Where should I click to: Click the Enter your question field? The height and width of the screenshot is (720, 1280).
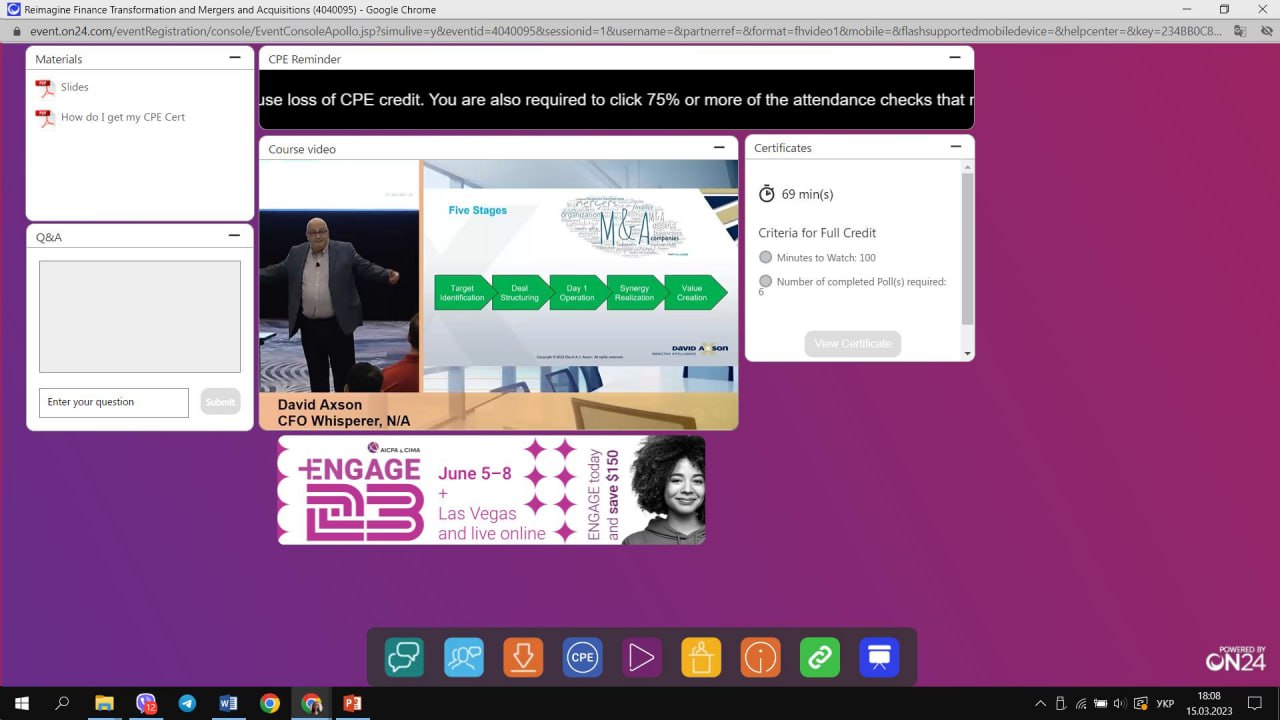[114, 402]
